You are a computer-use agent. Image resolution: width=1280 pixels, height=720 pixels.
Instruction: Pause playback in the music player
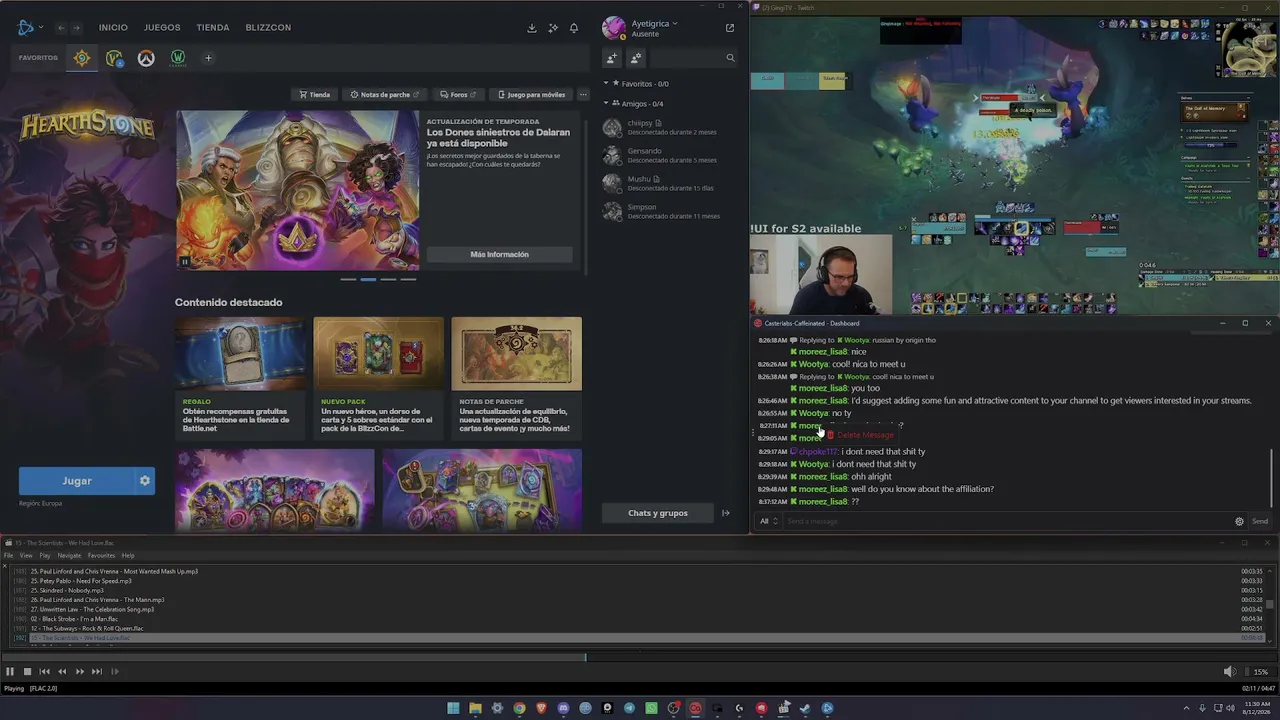(x=10, y=672)
